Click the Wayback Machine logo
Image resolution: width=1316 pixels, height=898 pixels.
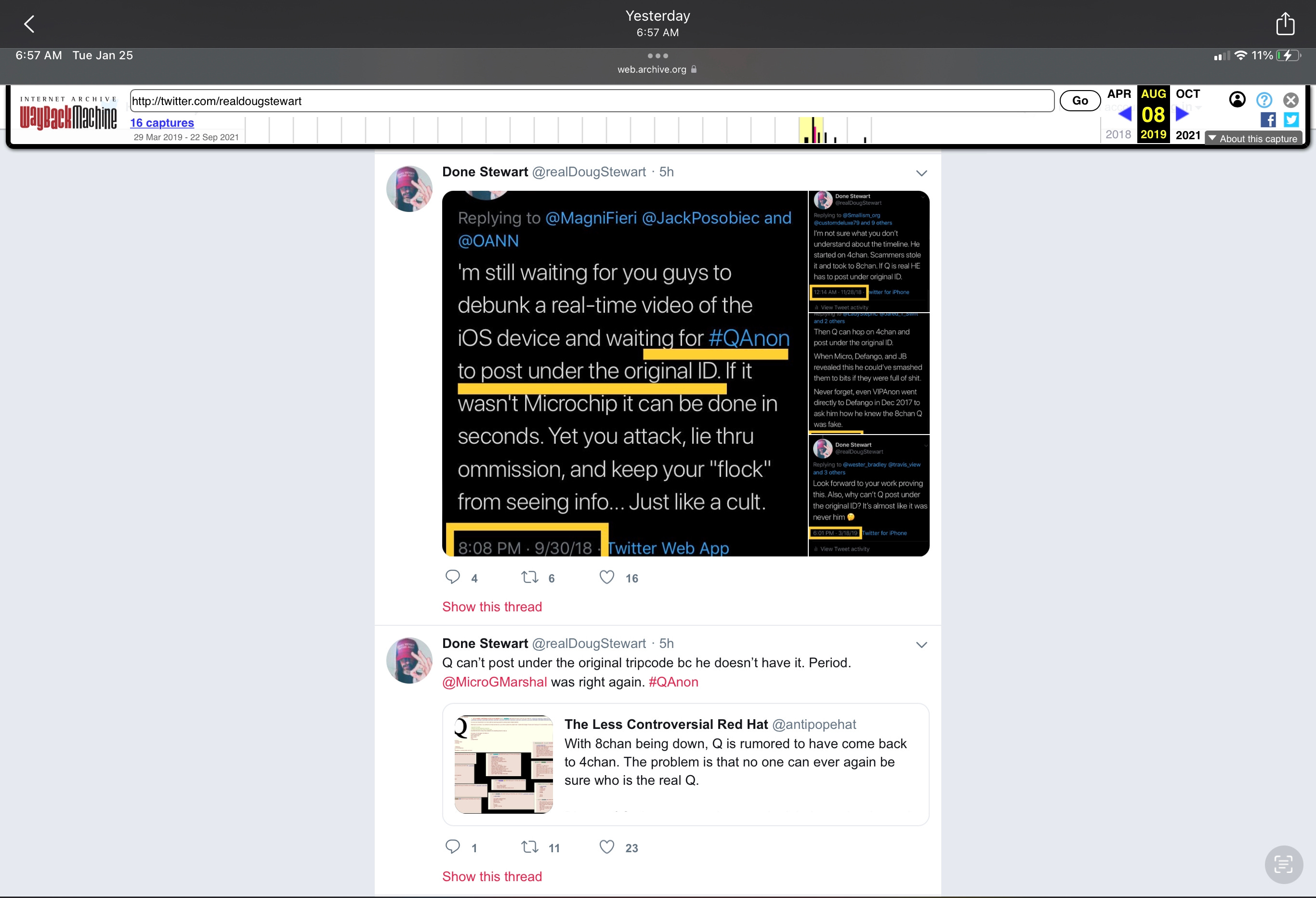[x=68, y=114]
